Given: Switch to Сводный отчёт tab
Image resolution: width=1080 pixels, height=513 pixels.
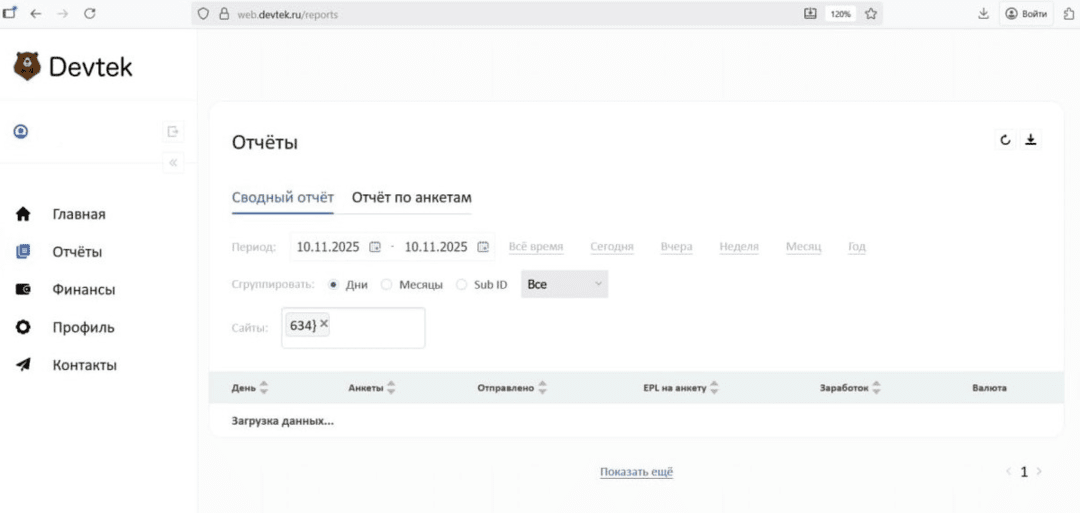Looking at the screenshot, I should (x=282, y=198).
